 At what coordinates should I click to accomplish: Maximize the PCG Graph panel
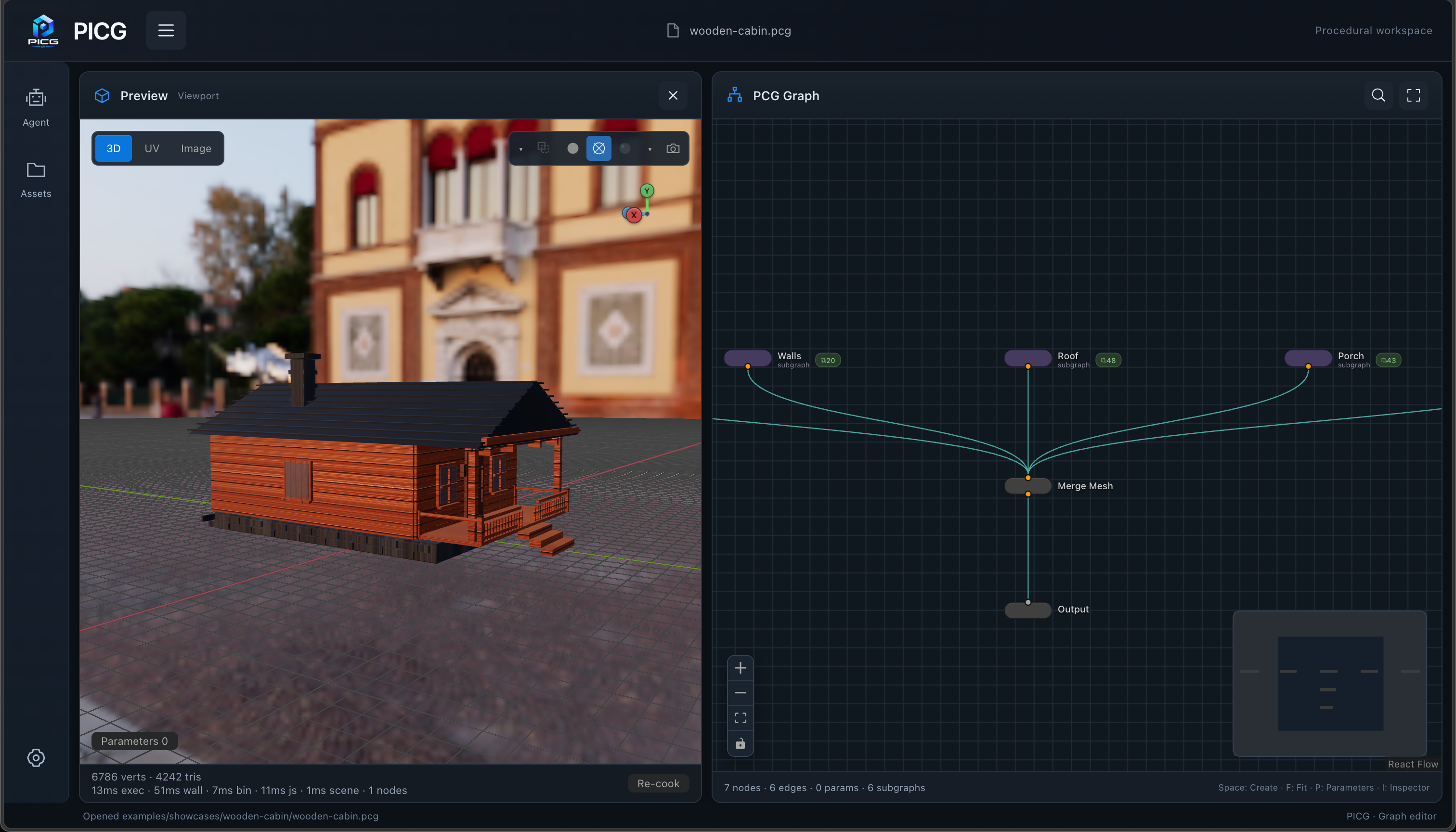tap(1413, 95)
